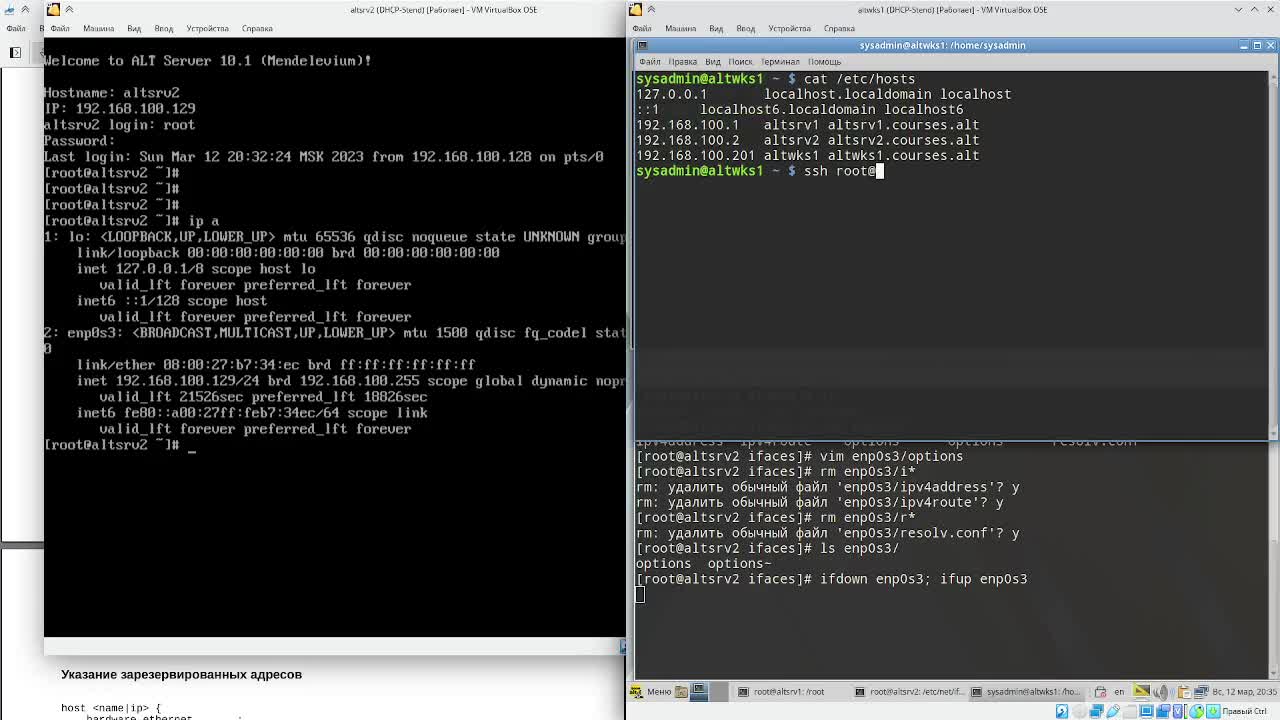Screen dimensions: 1280x720
Task: Minimize the sysadmin terminal window
Action: tap(1244, 45)
